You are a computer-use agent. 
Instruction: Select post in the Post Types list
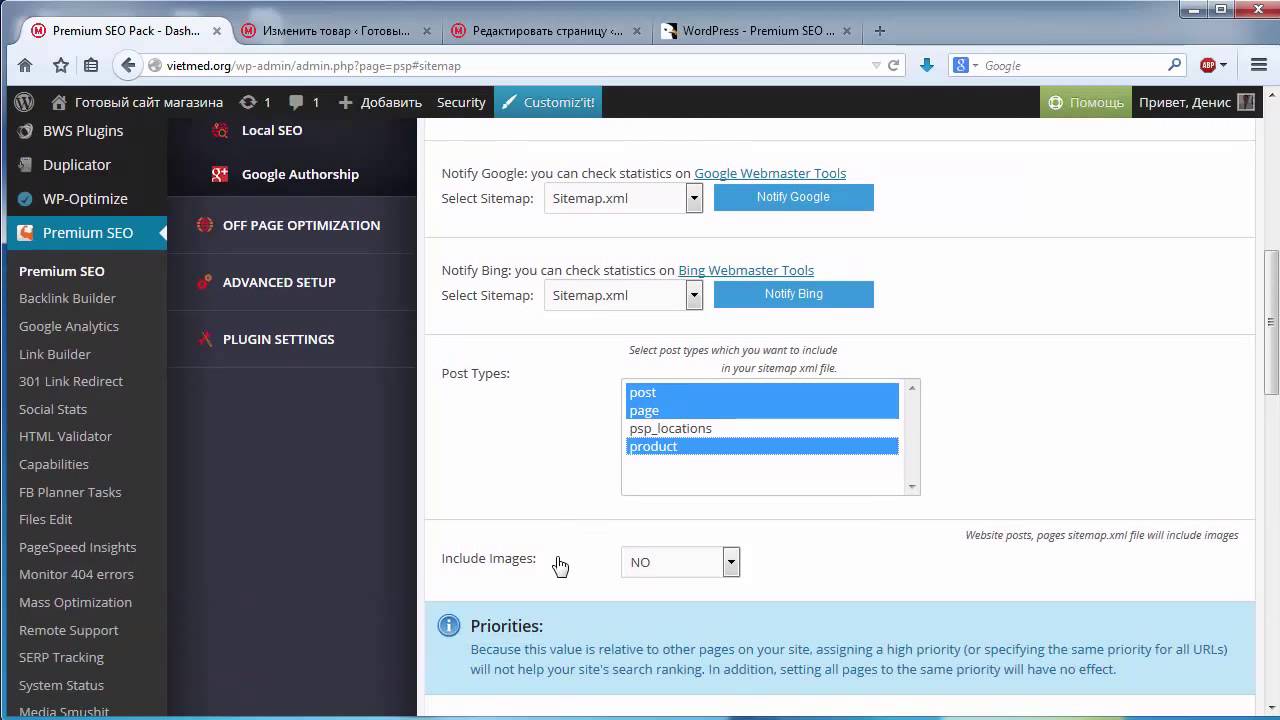[x=762, y=393]
